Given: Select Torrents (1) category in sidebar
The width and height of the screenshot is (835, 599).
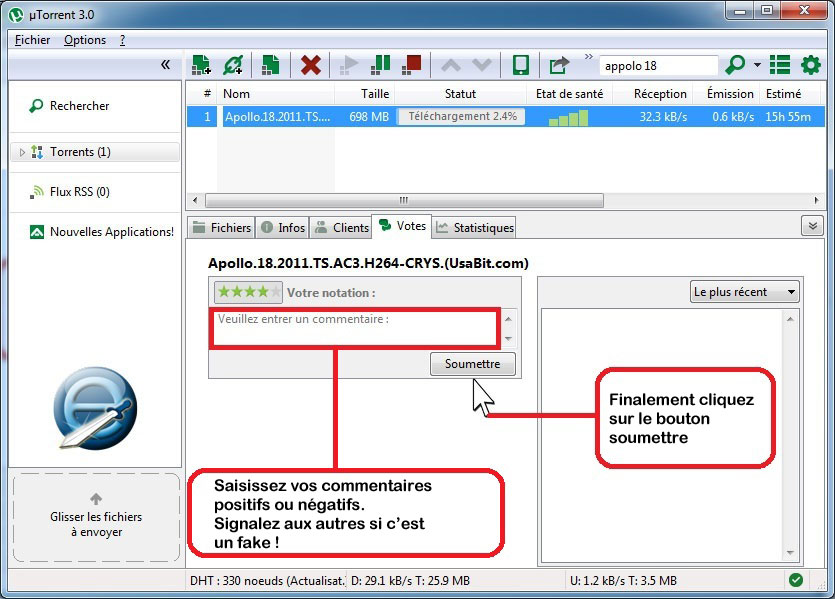Looking at the screenshot, I should pyautogui.click(x=95, y=152).
